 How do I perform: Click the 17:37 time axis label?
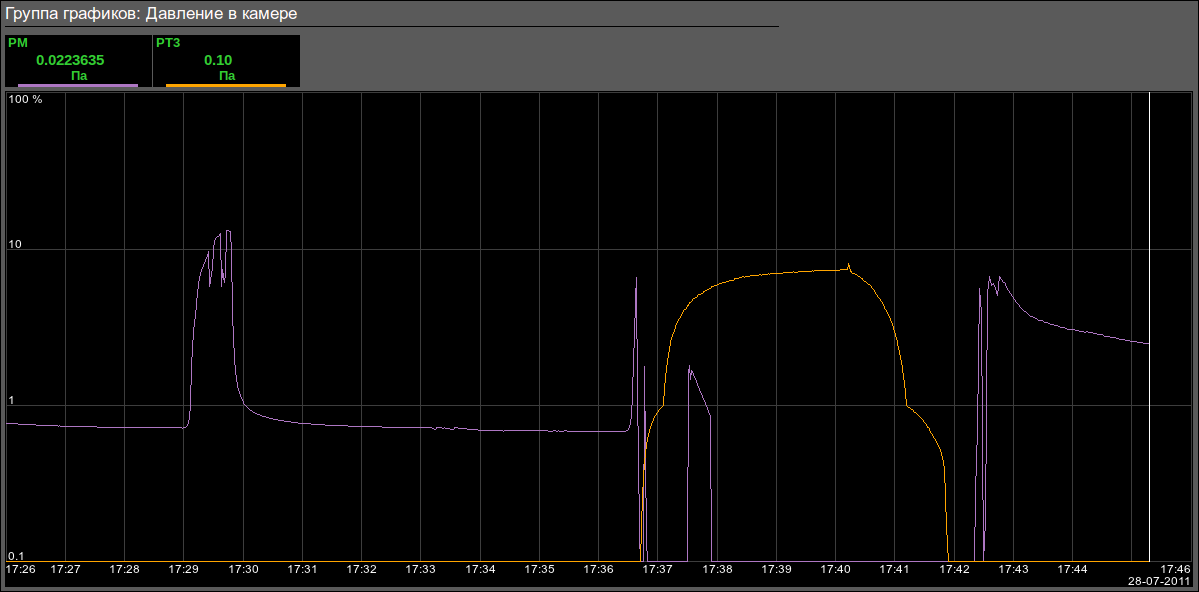tap(657, 569)
